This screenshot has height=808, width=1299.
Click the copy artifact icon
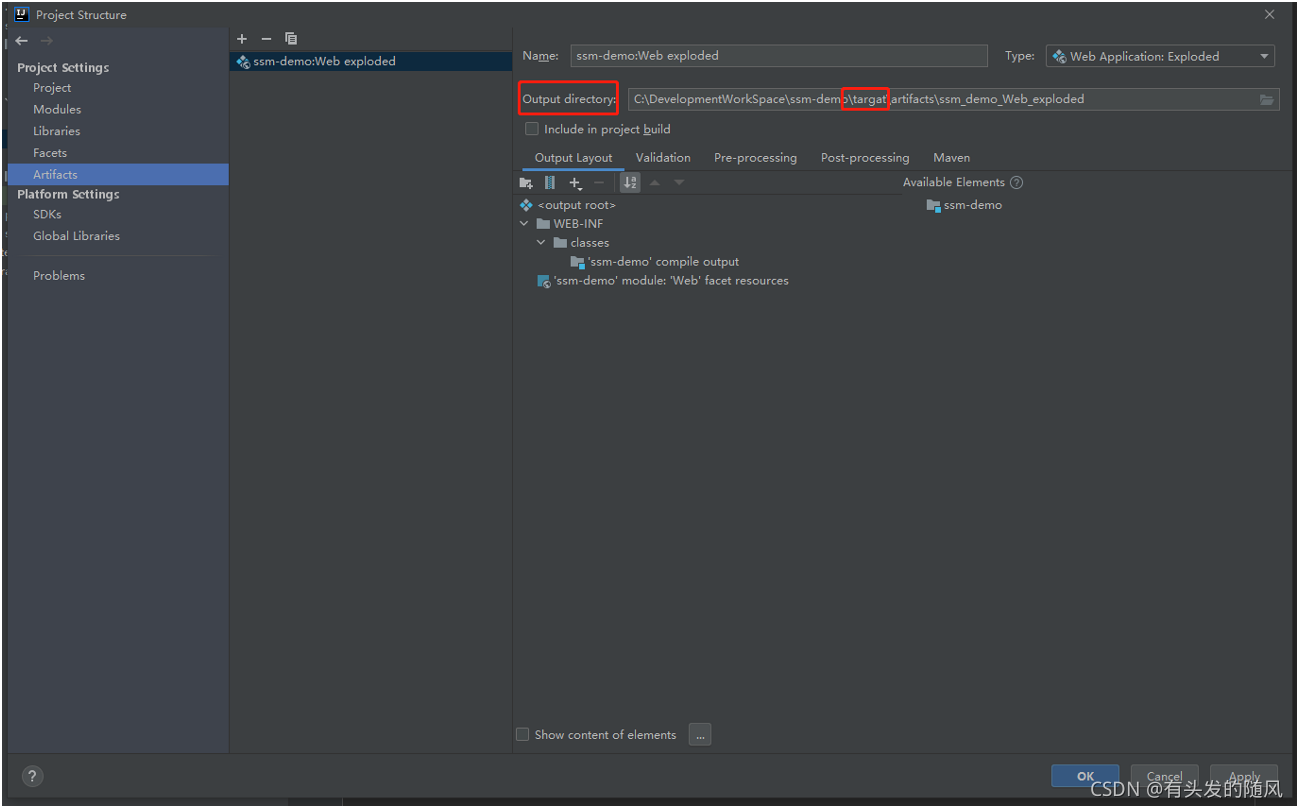291,39
